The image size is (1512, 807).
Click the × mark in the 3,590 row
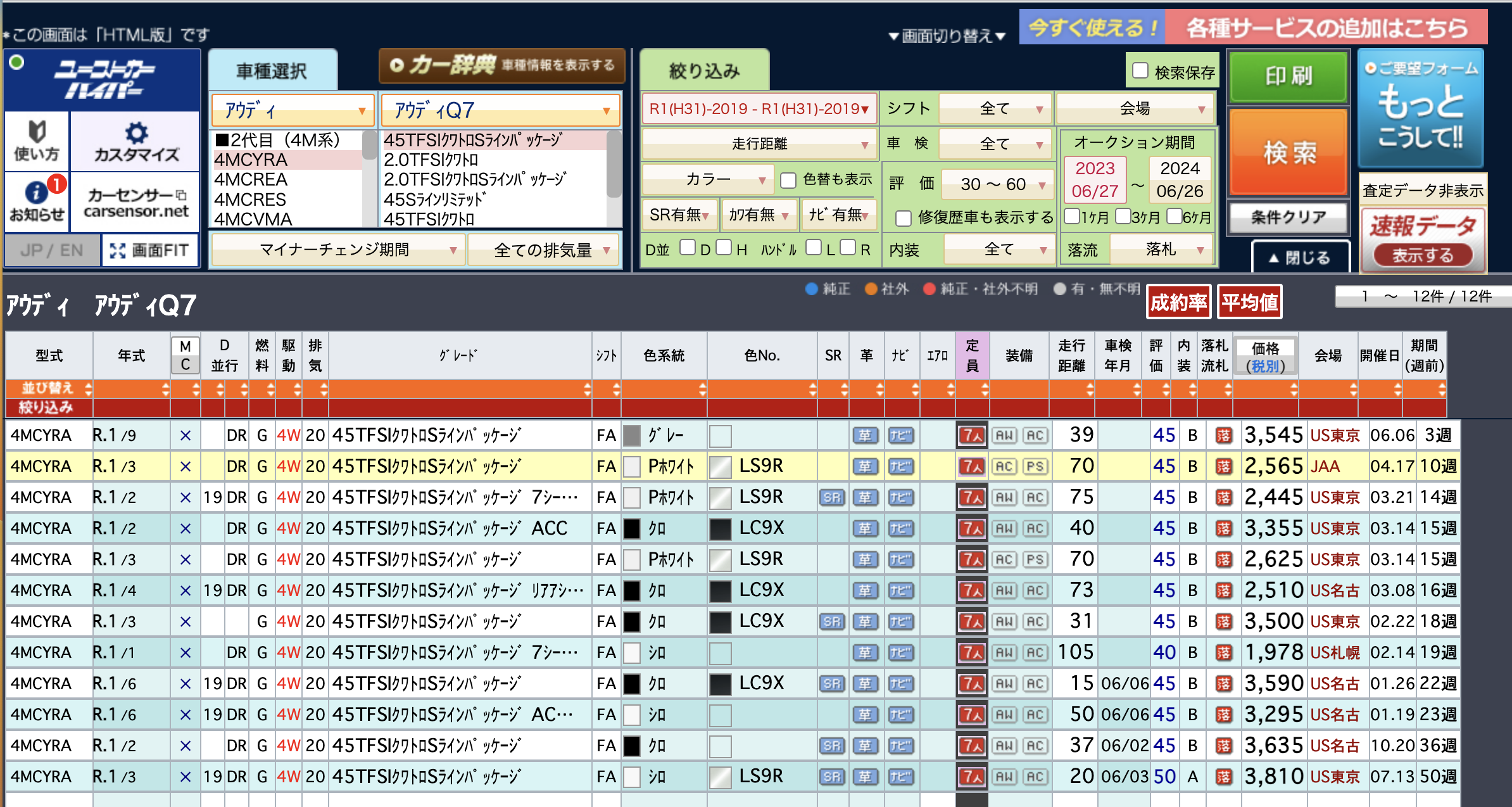click(185, 683)
